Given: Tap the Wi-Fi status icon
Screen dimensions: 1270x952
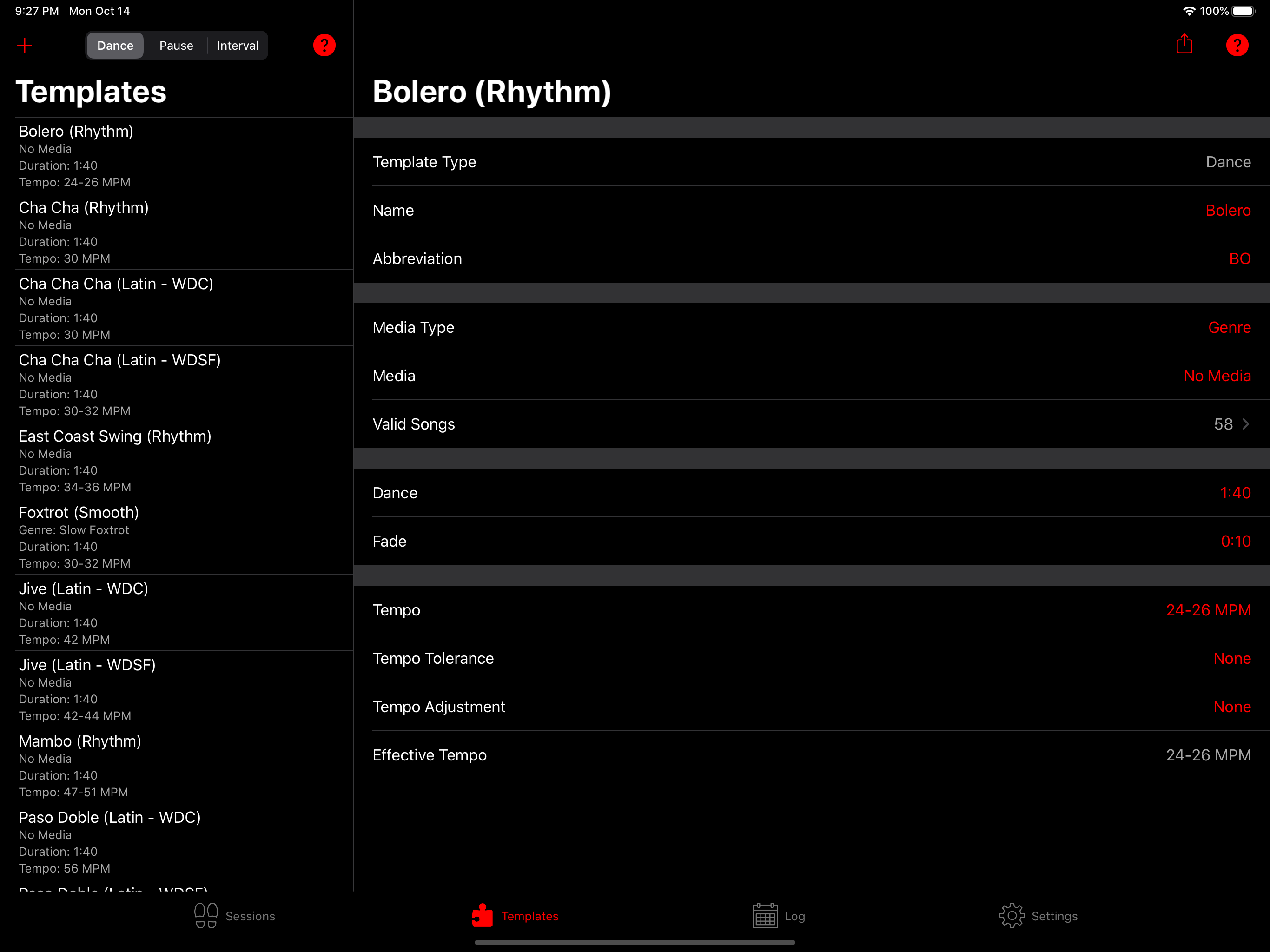Looking at the screenshot, I should pyautogui.click(x=1189, y=11).
